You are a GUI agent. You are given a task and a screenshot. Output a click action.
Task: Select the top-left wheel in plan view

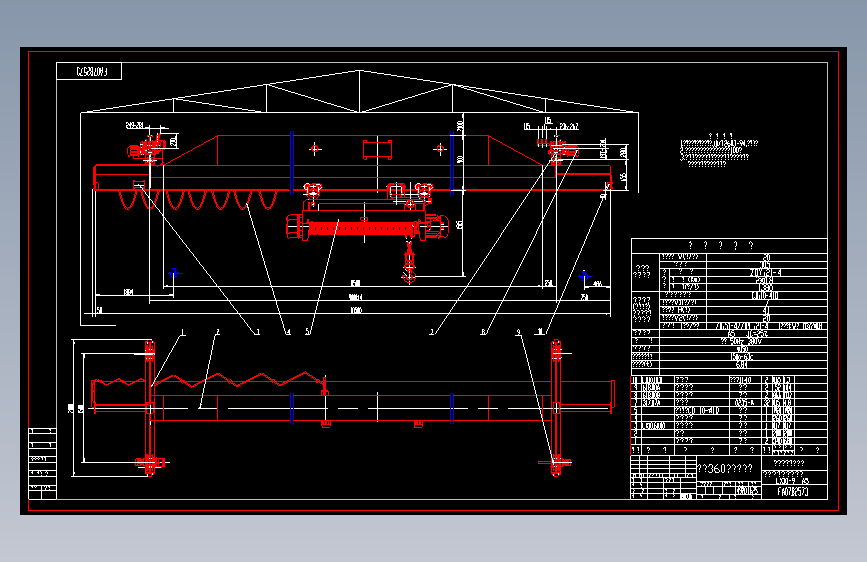[x=150, y=350]
